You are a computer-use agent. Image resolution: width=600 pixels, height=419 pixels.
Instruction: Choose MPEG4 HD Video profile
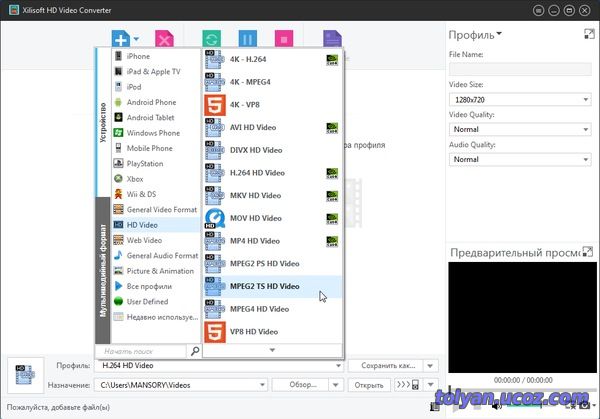272,309
